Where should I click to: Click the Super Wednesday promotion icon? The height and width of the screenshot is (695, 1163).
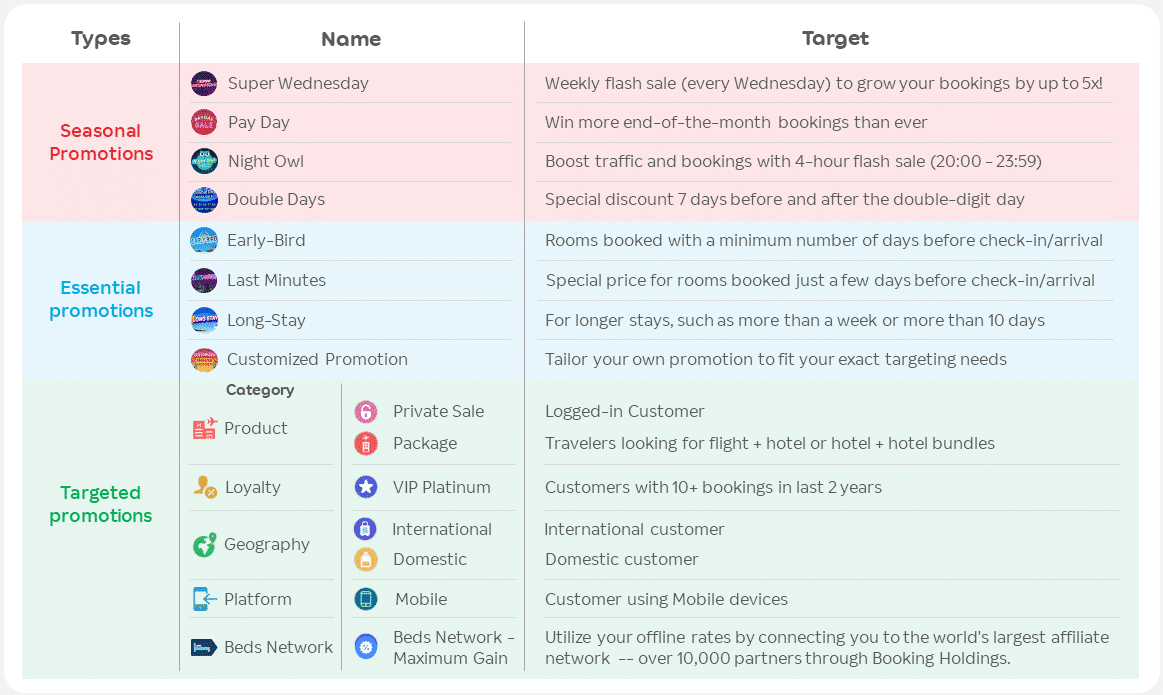click(x=204, y=84)
